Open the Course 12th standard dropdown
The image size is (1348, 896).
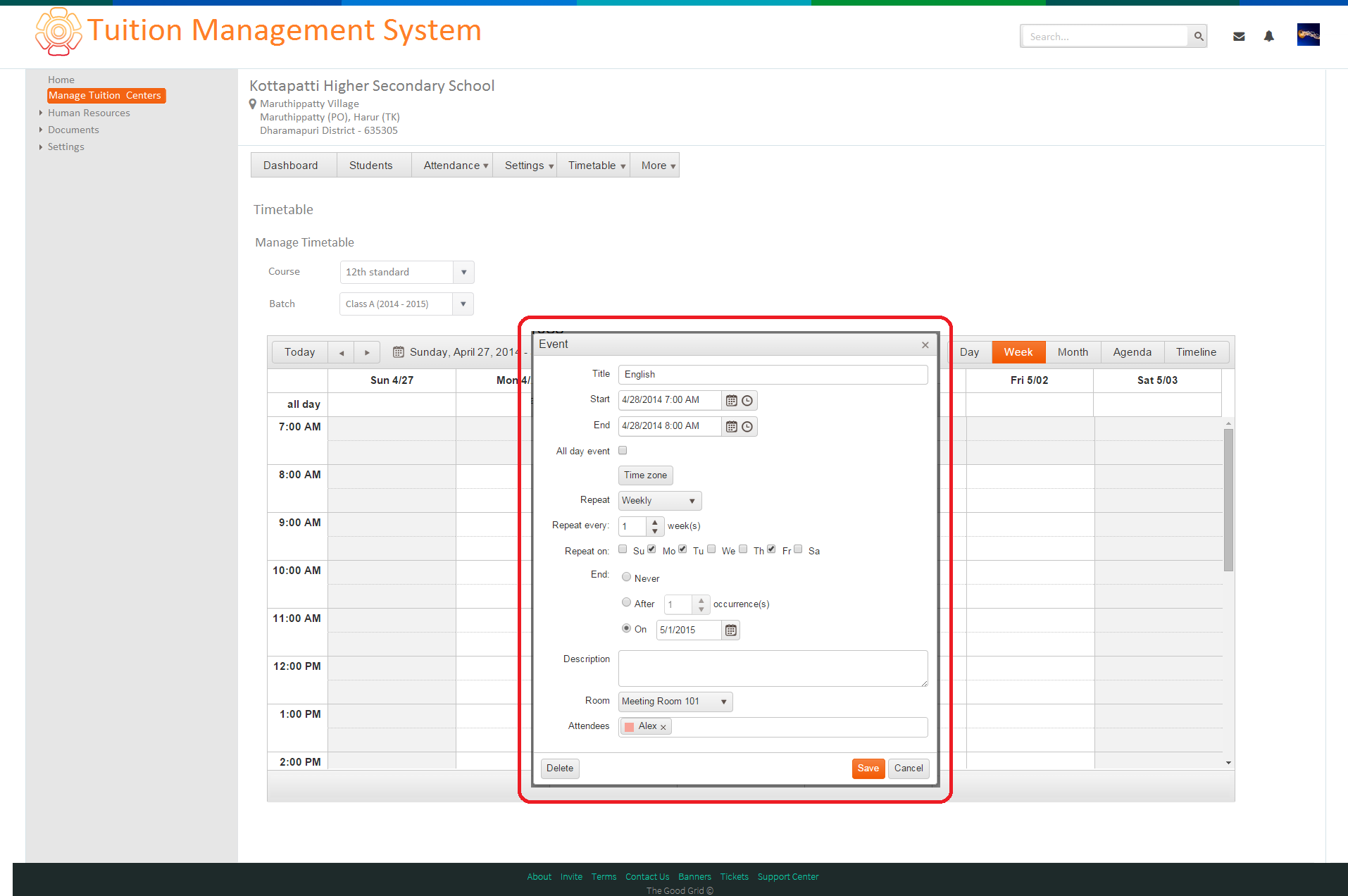[407, 272]
